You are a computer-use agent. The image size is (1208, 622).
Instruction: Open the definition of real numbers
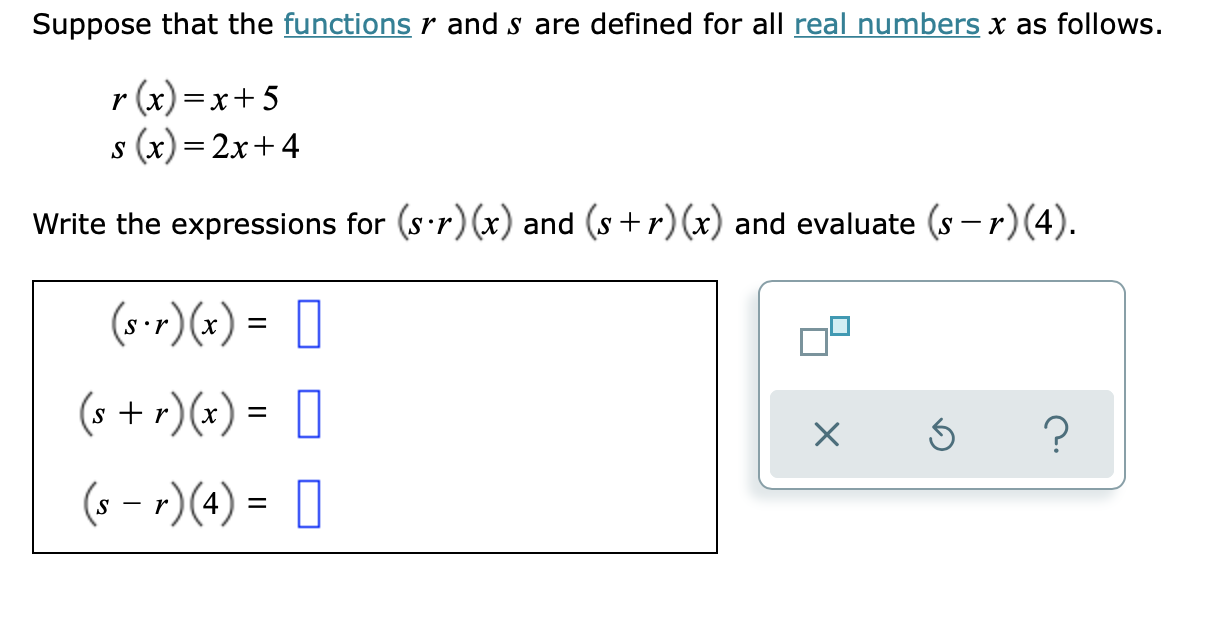886,23
